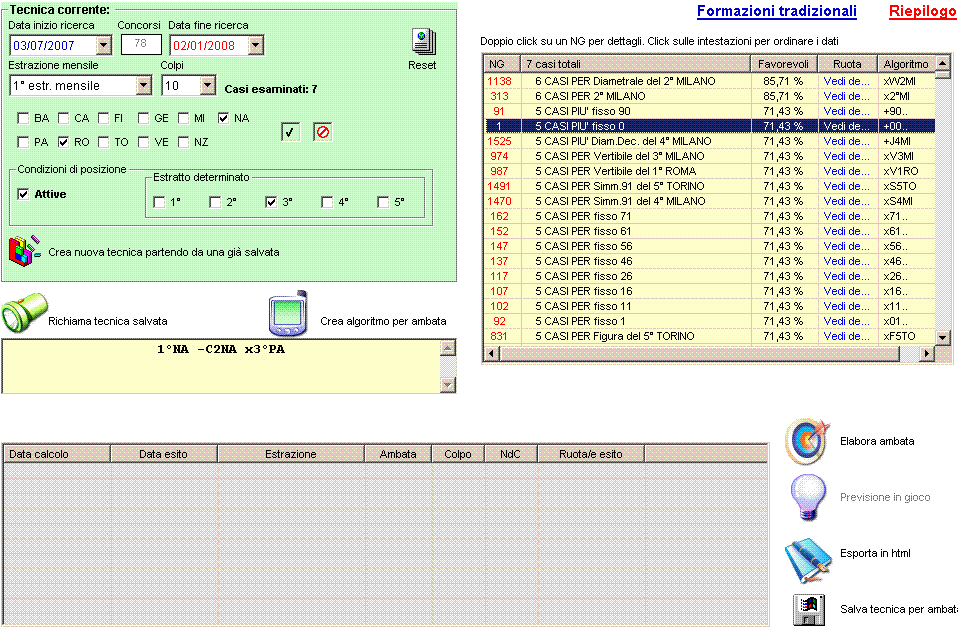The width and height of the screenshot is (958, 636).
Task: Sort results by Ruota column header
Action: 847,64
